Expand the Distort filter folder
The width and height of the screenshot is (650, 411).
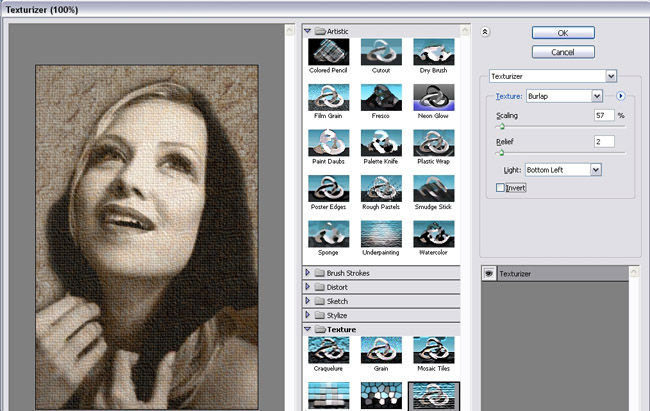pyautogui.click(x=307, y=287)
